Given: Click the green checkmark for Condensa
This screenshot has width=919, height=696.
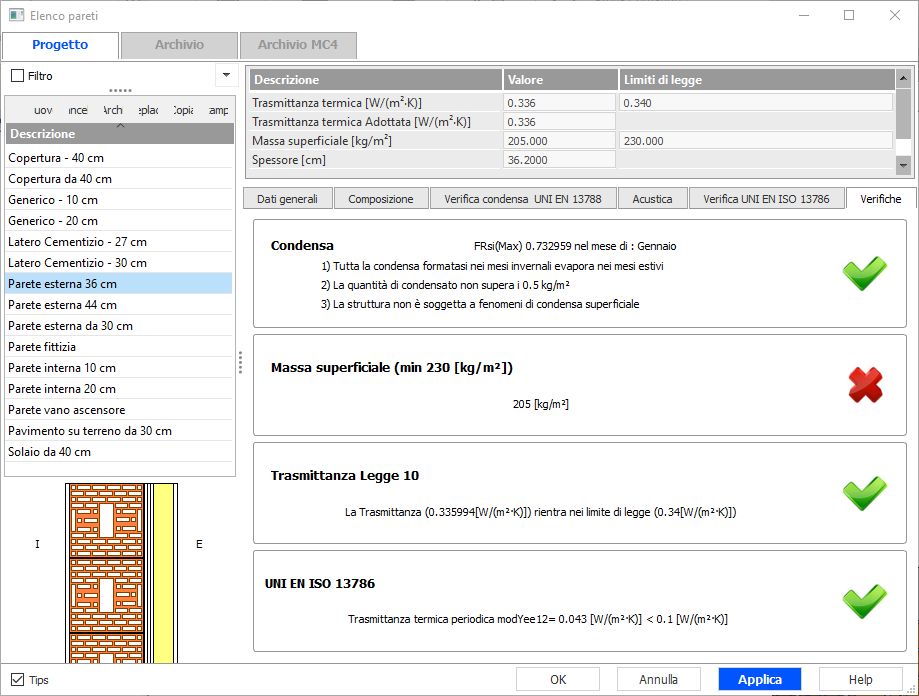Looking at the screenshot, I should click(864, 273).
